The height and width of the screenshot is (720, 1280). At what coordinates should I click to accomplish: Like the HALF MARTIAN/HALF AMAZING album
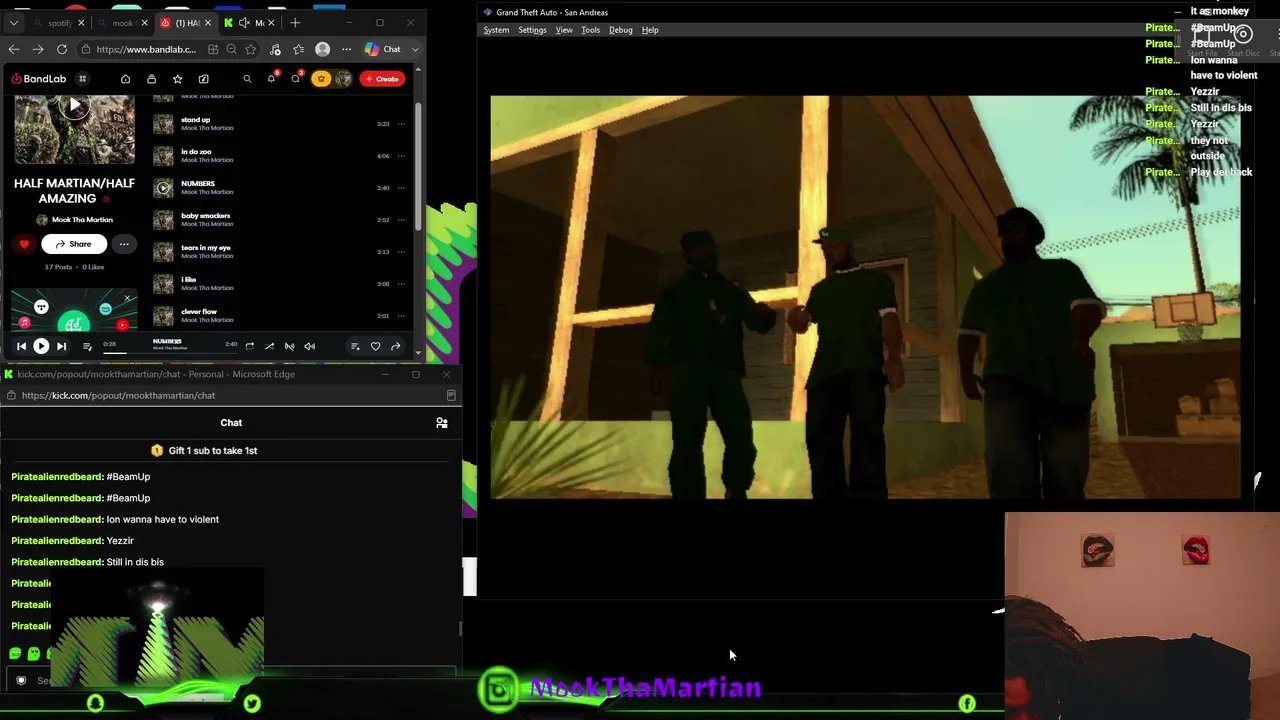pyautogui.click(x=24, y=244)
